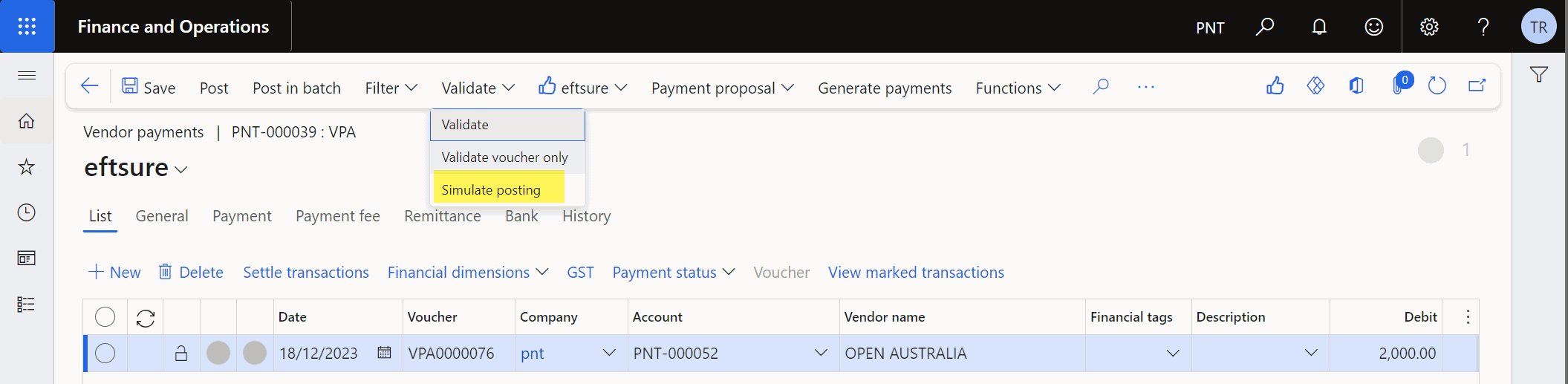Open the Payment proposal dropdown
The width and height of the screenshot is (1568, 384).
pos(723,88)
